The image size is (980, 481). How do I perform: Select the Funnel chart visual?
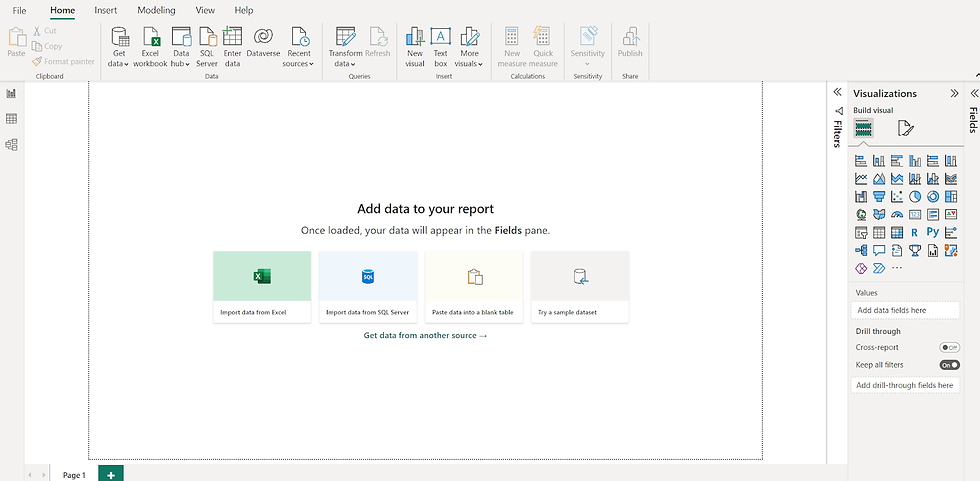click(x=879, y=197)
